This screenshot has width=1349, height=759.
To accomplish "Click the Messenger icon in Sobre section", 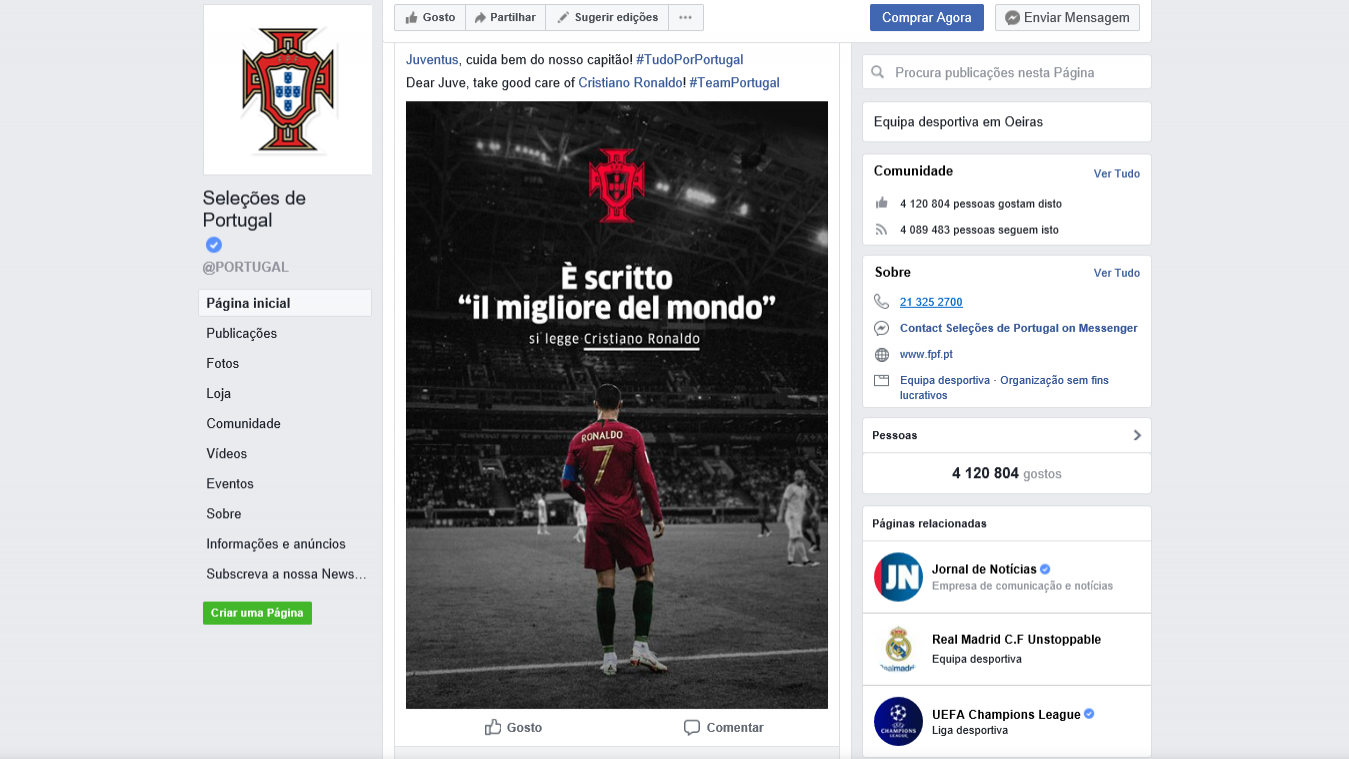I will (x=882, y=328).
